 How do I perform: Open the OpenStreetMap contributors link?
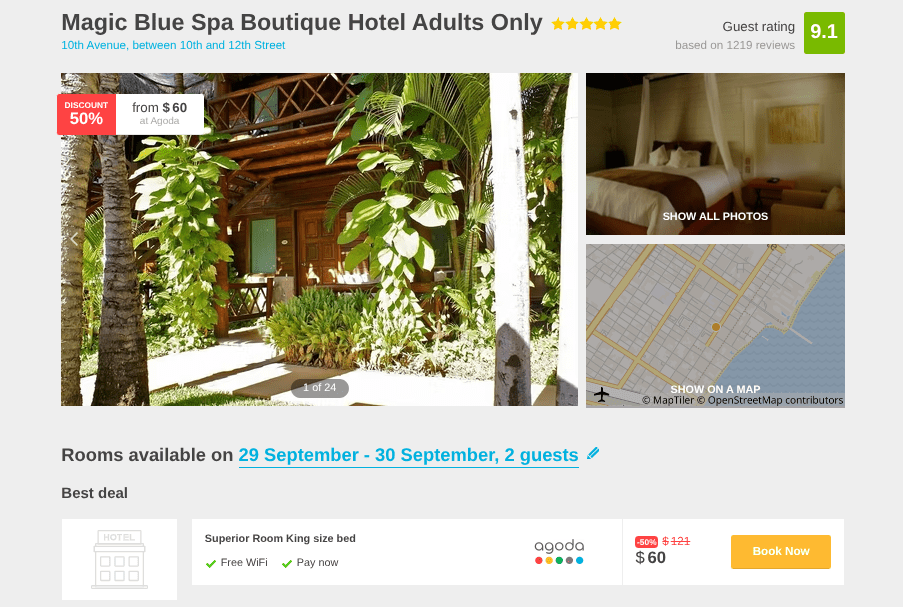[x=775, y=400]
